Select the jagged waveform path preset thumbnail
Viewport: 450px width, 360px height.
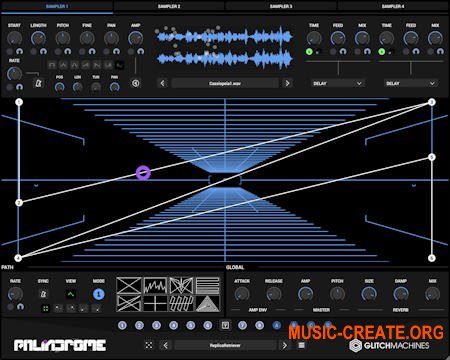pyautogui.click(x=155, y=286)
